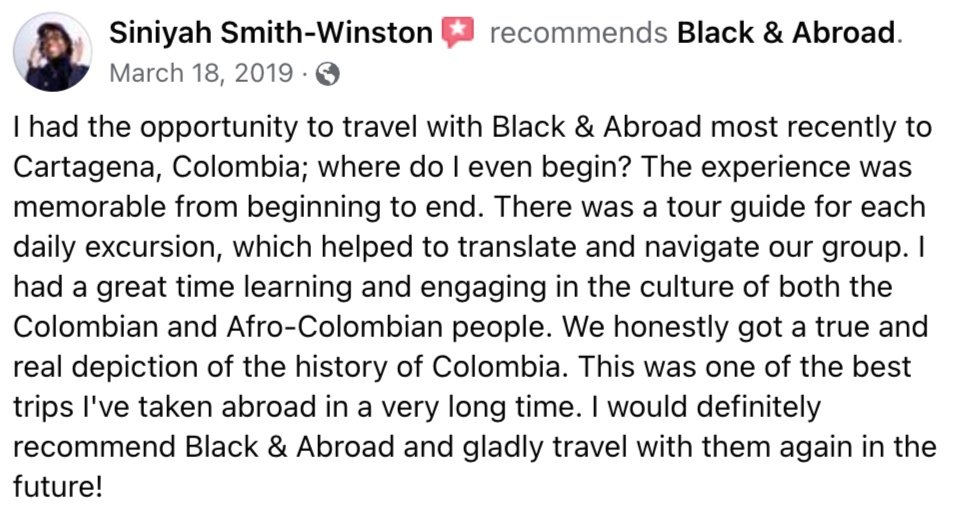Open Siniyah Smith-Winston's profile picture
The height and width of the screenshot is (520, 958).
pos(53,52)
